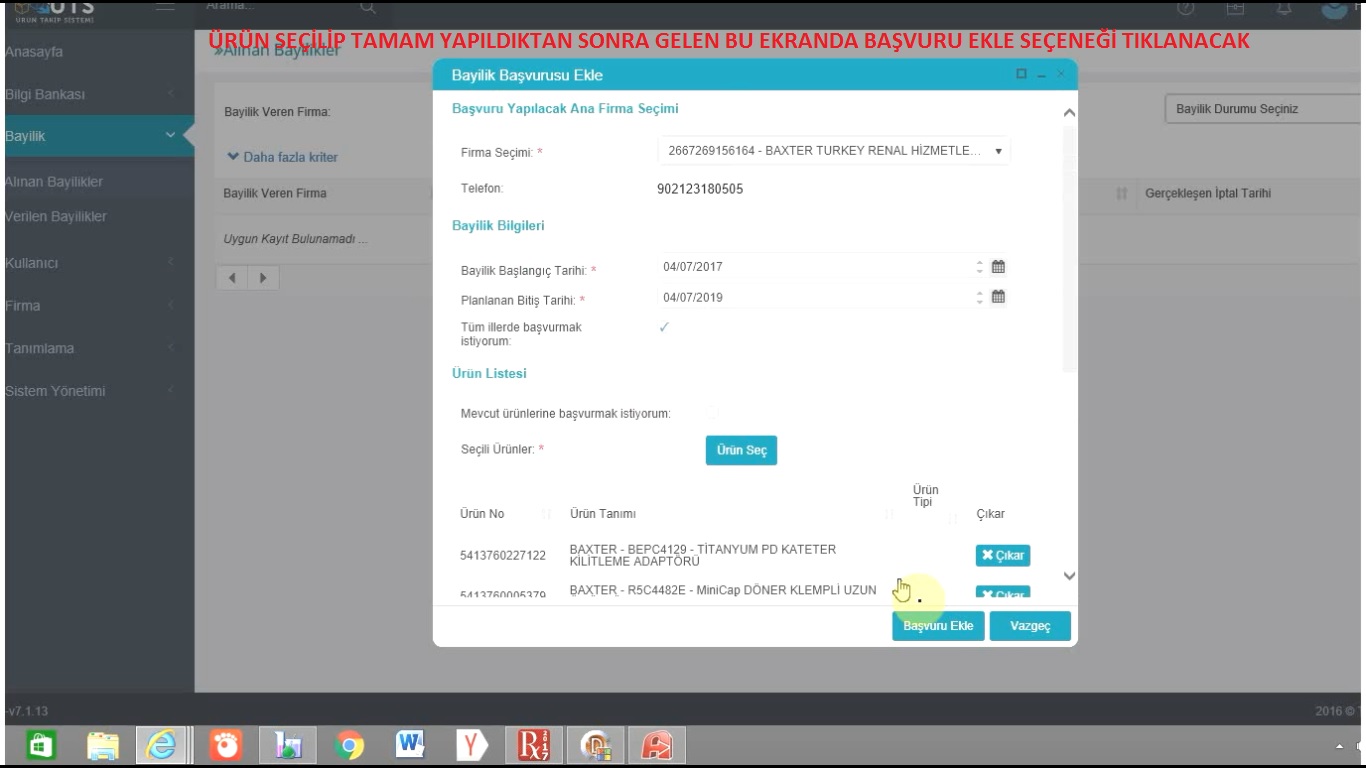Open Verilen Bayilikler in the sidebar
The image size is (1366, 768).
point(56,217)
